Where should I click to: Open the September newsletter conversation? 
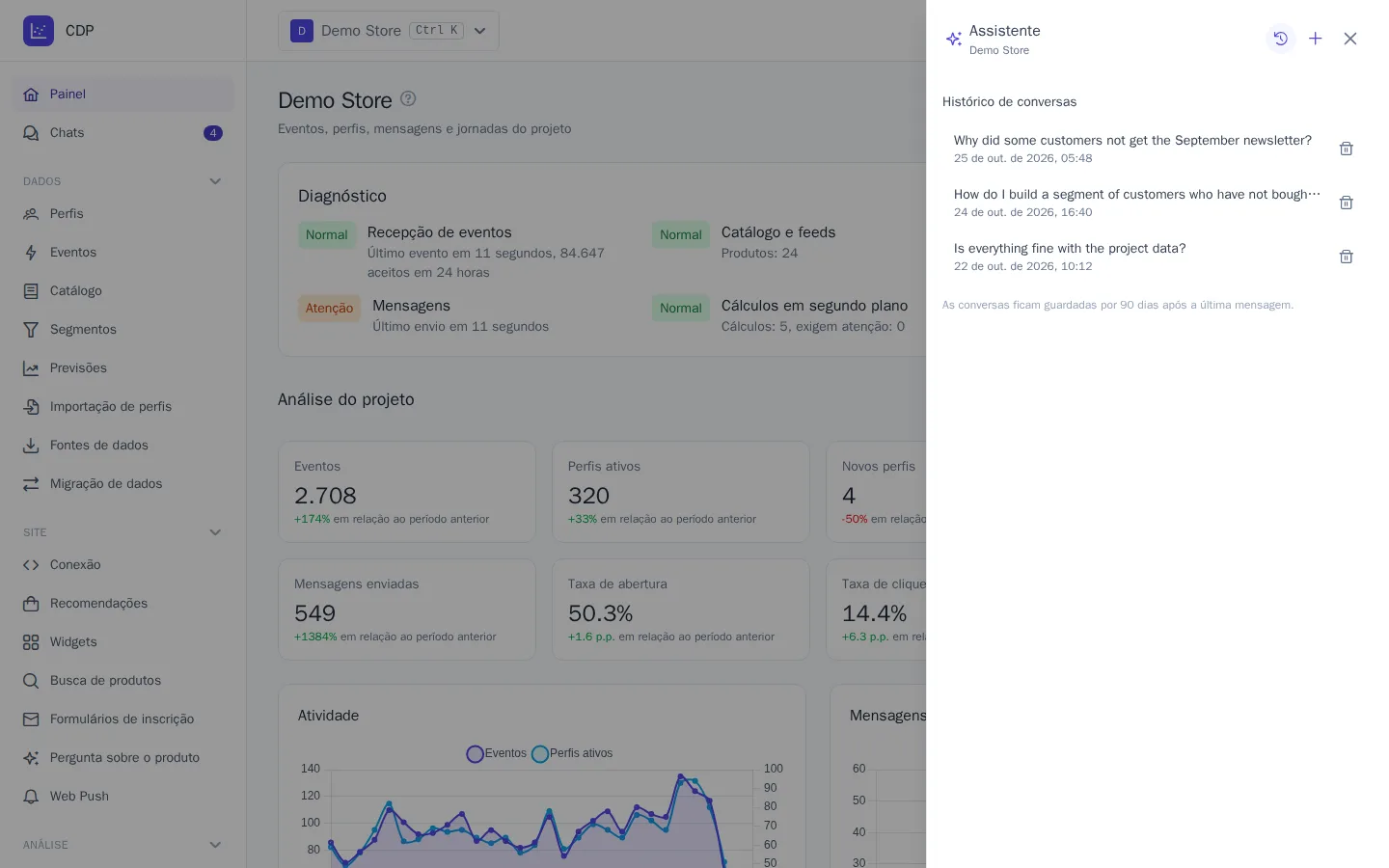pos(1133,149)
